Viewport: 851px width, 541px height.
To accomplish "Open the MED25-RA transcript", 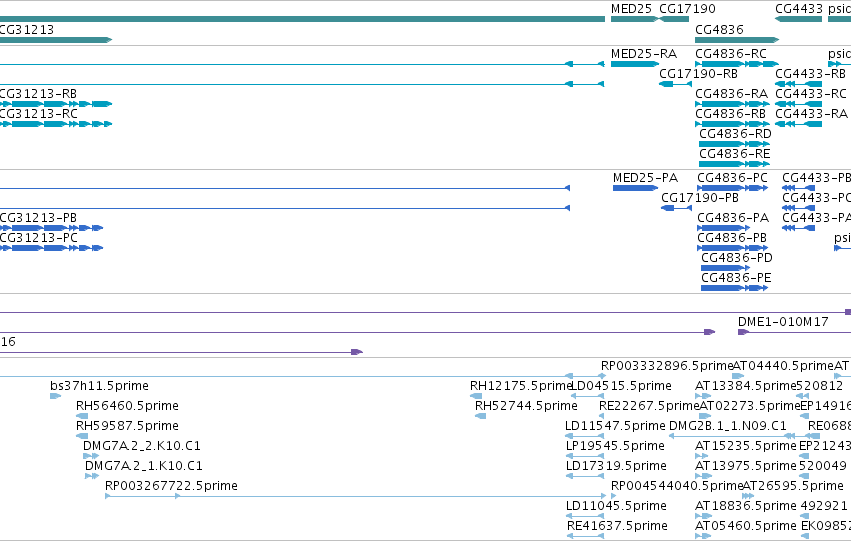I will tap(634, 64).
